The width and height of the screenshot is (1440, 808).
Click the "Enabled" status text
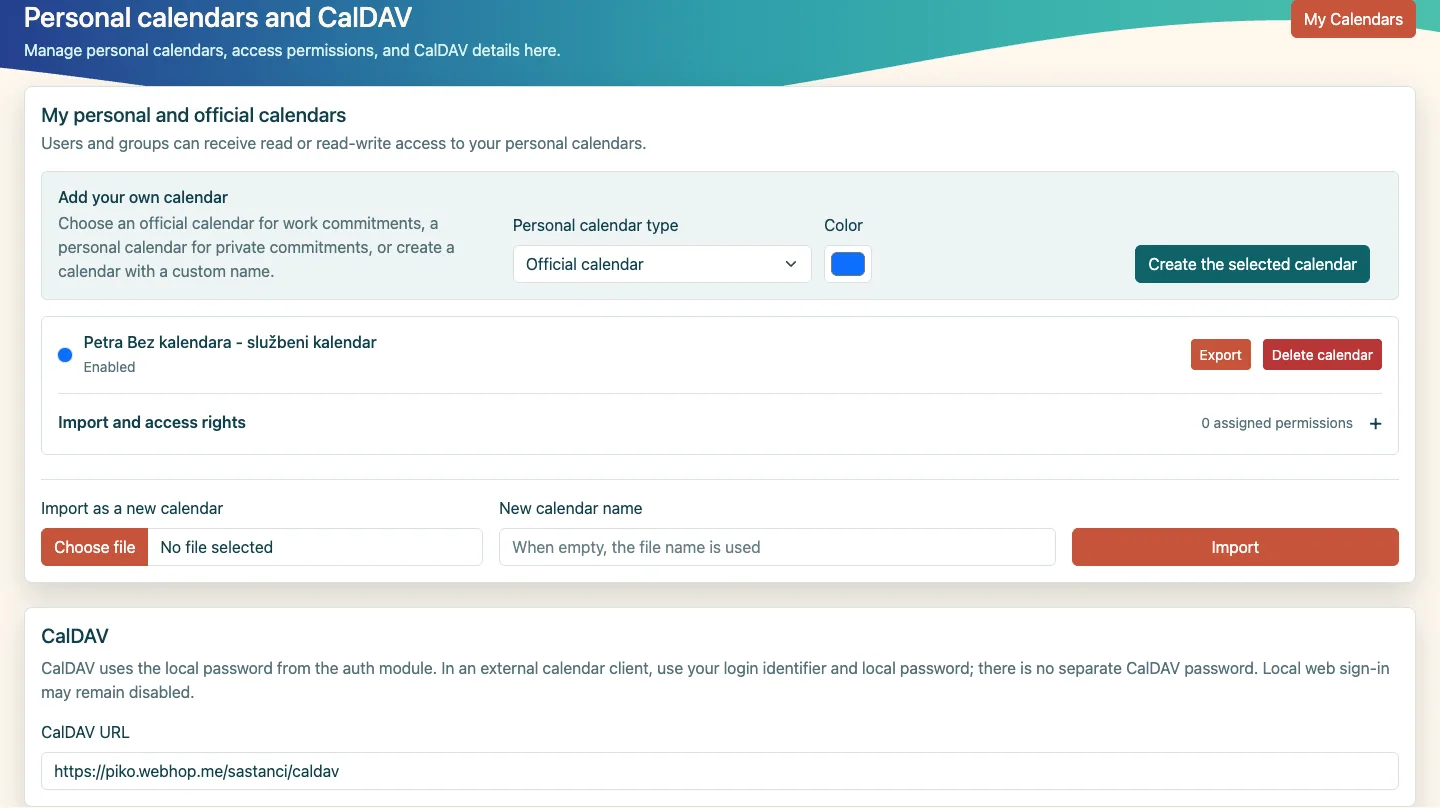(109, 367)
